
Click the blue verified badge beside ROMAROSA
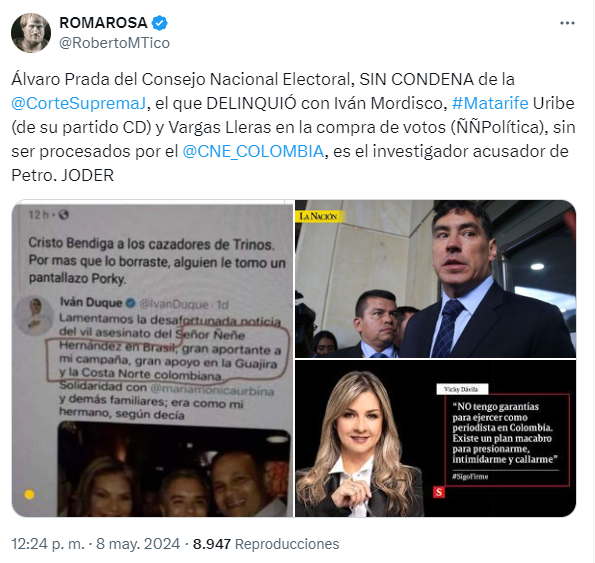[159, 23]
